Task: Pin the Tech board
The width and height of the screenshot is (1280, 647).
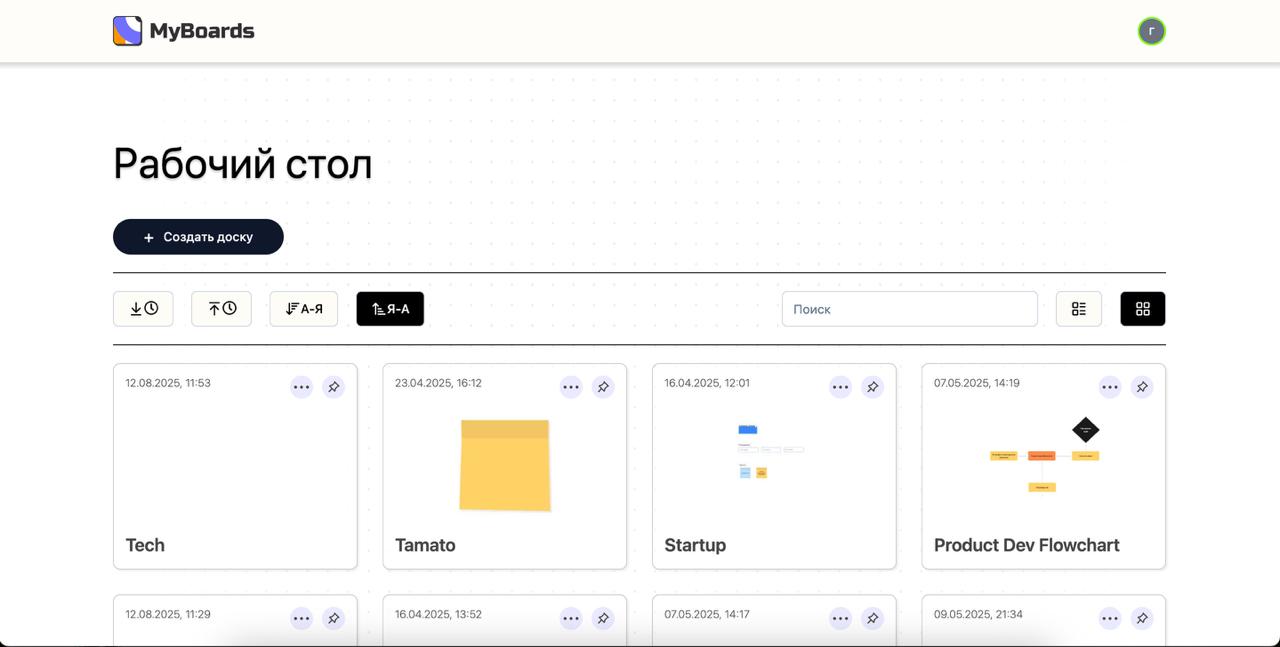Action: pyautogui.click(x=334, y=387)
